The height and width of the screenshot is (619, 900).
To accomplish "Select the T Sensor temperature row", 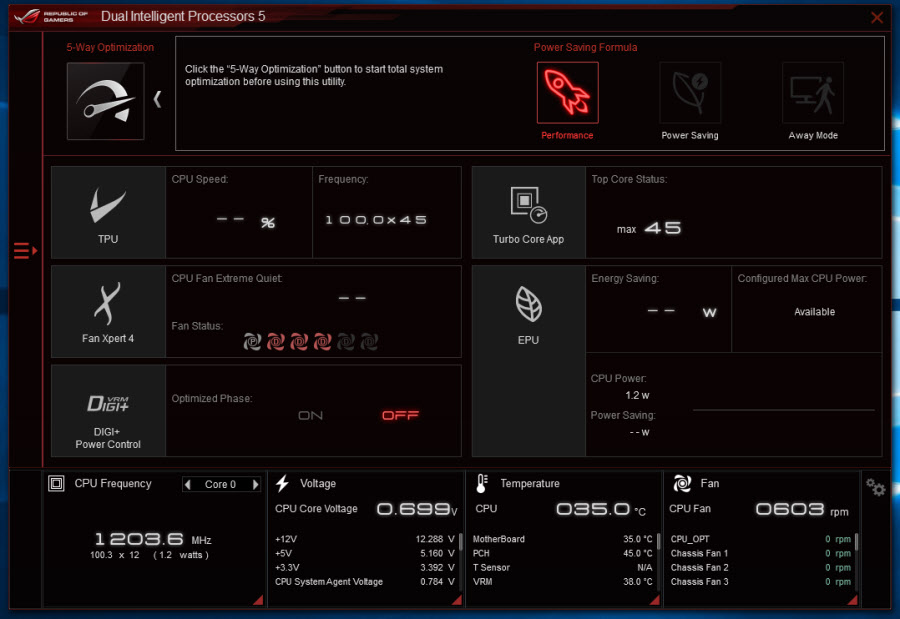I will (562, 568).
